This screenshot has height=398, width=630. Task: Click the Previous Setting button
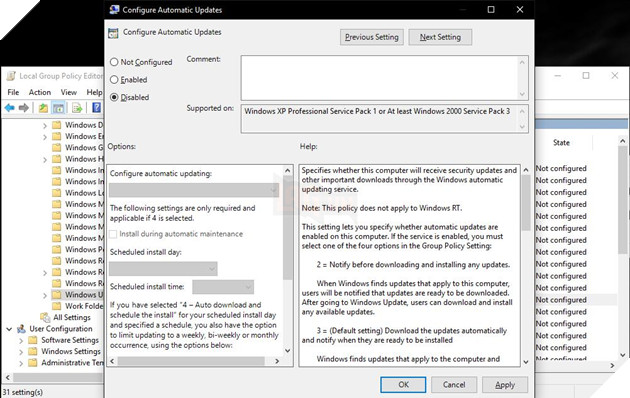point(372,37)
